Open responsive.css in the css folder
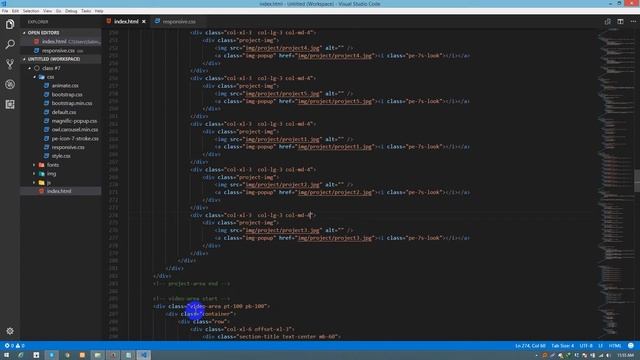Image resolution: width=640 pixels, height=360 pixels. click(68, 147)
